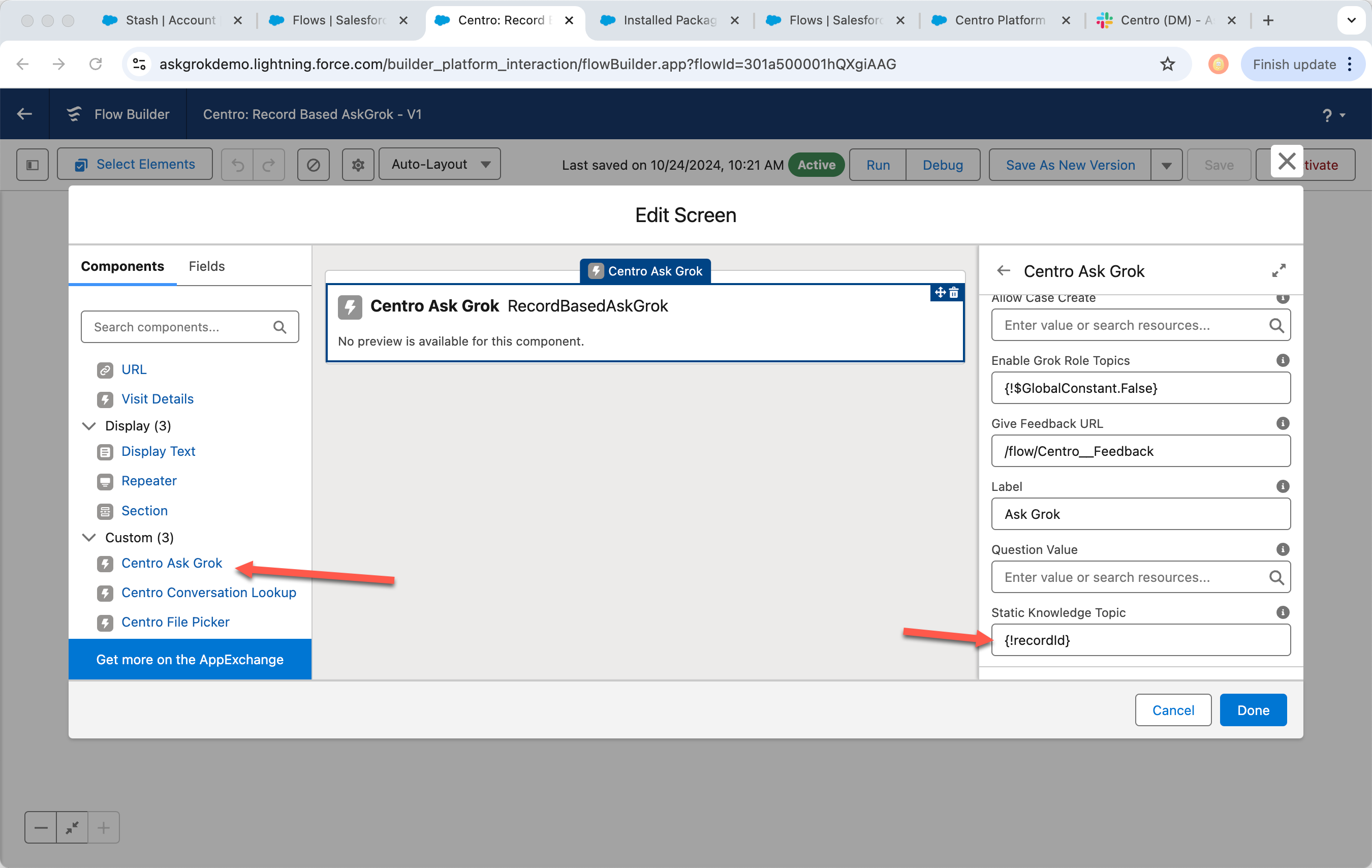Click the Done button
The image size is (1372, 868).
tap(1253, 710)
